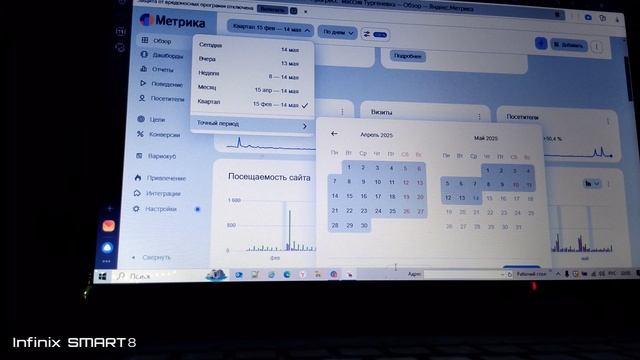Viewport: 640px width, 360px height.
Task: Open the По дням grouping dropdown
Action: pos(338,32)
